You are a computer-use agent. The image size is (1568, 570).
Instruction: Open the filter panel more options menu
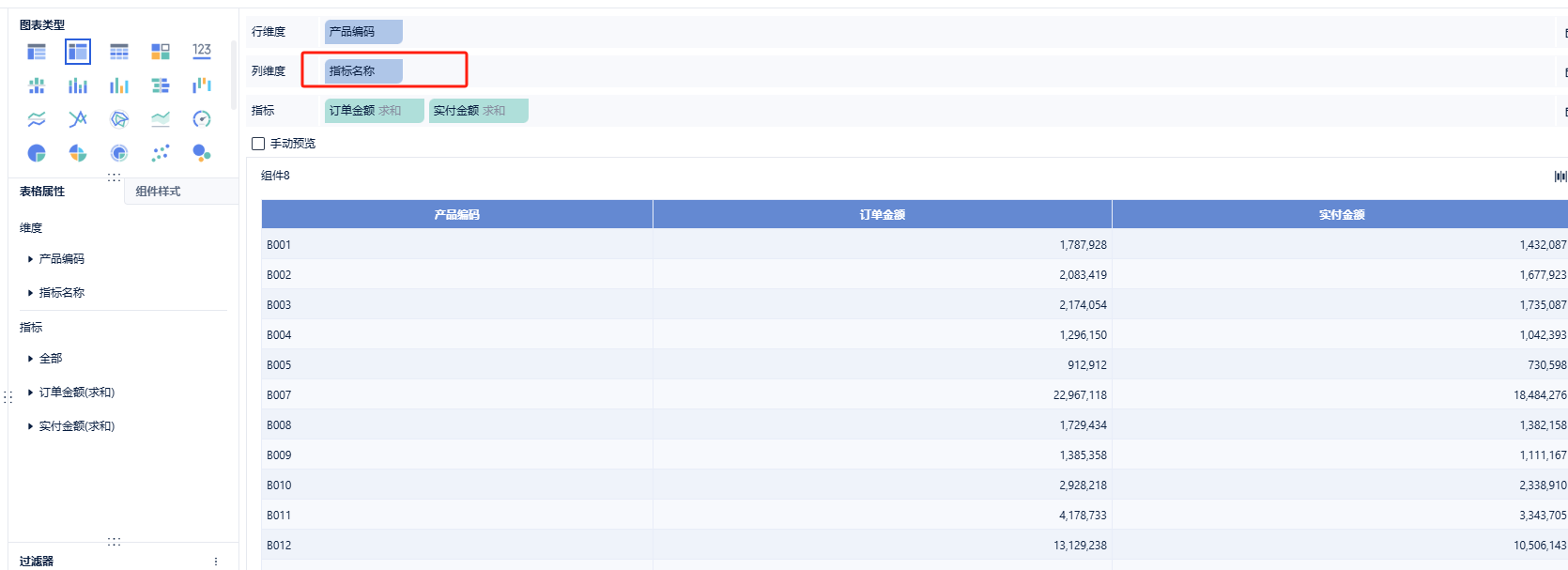[216, 562]
